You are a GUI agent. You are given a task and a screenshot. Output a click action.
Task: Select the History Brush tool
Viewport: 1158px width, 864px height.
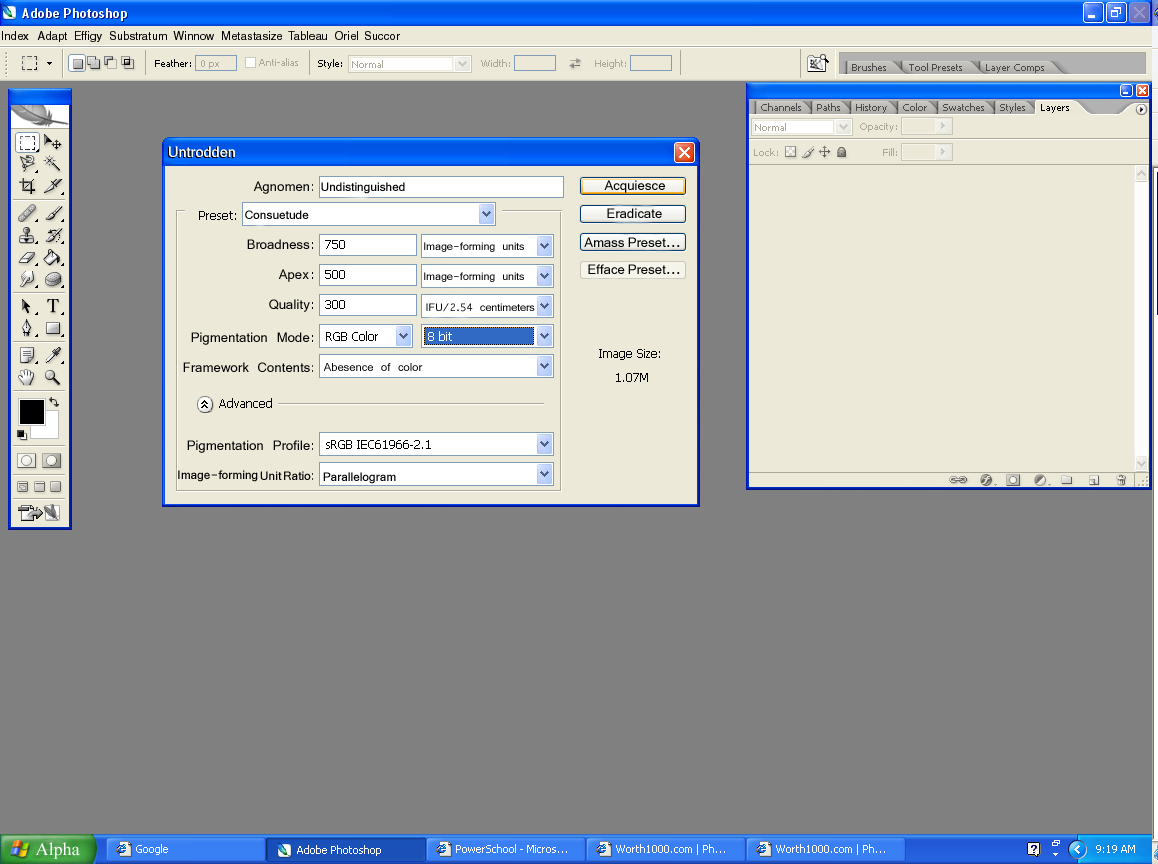52,236
